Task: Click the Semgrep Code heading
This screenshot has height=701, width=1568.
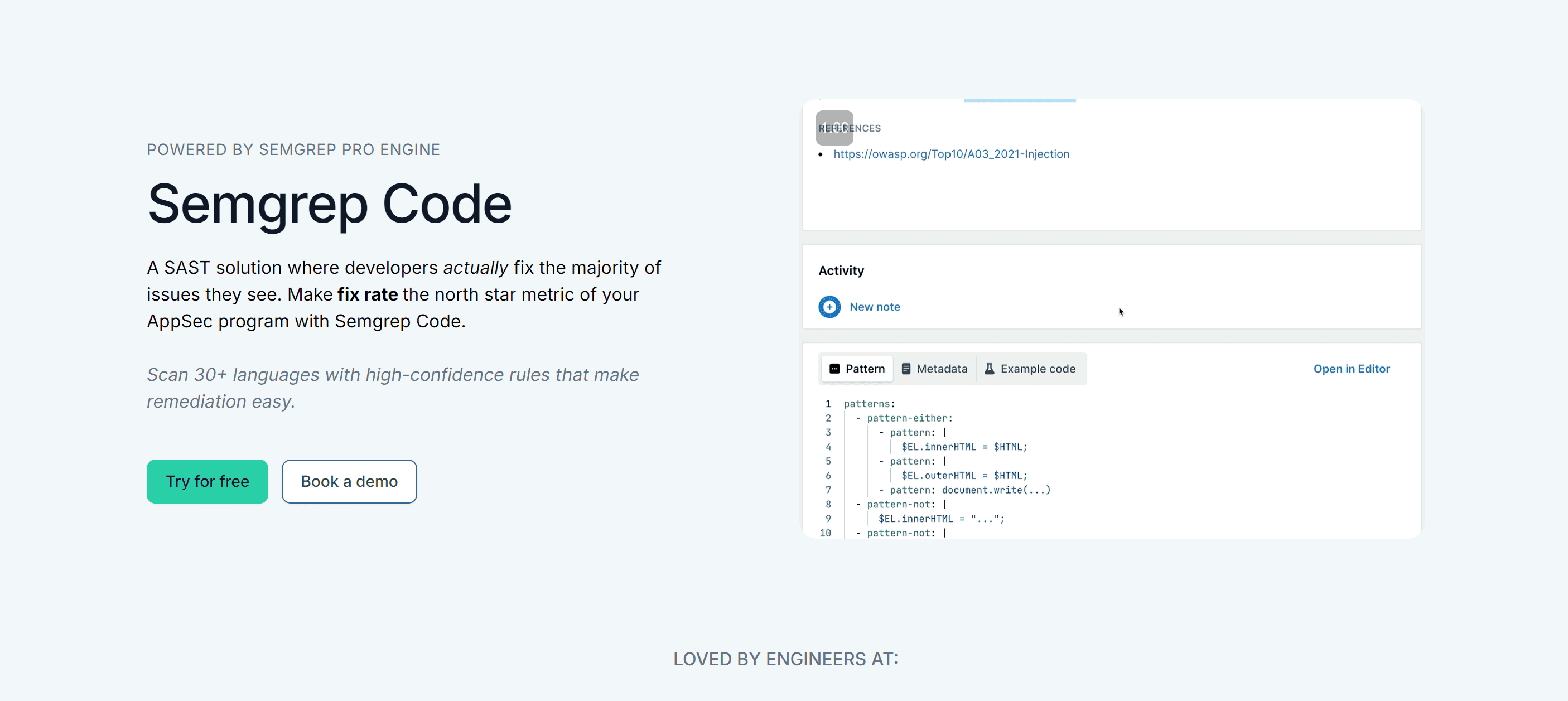Action: tap(329, 205)
